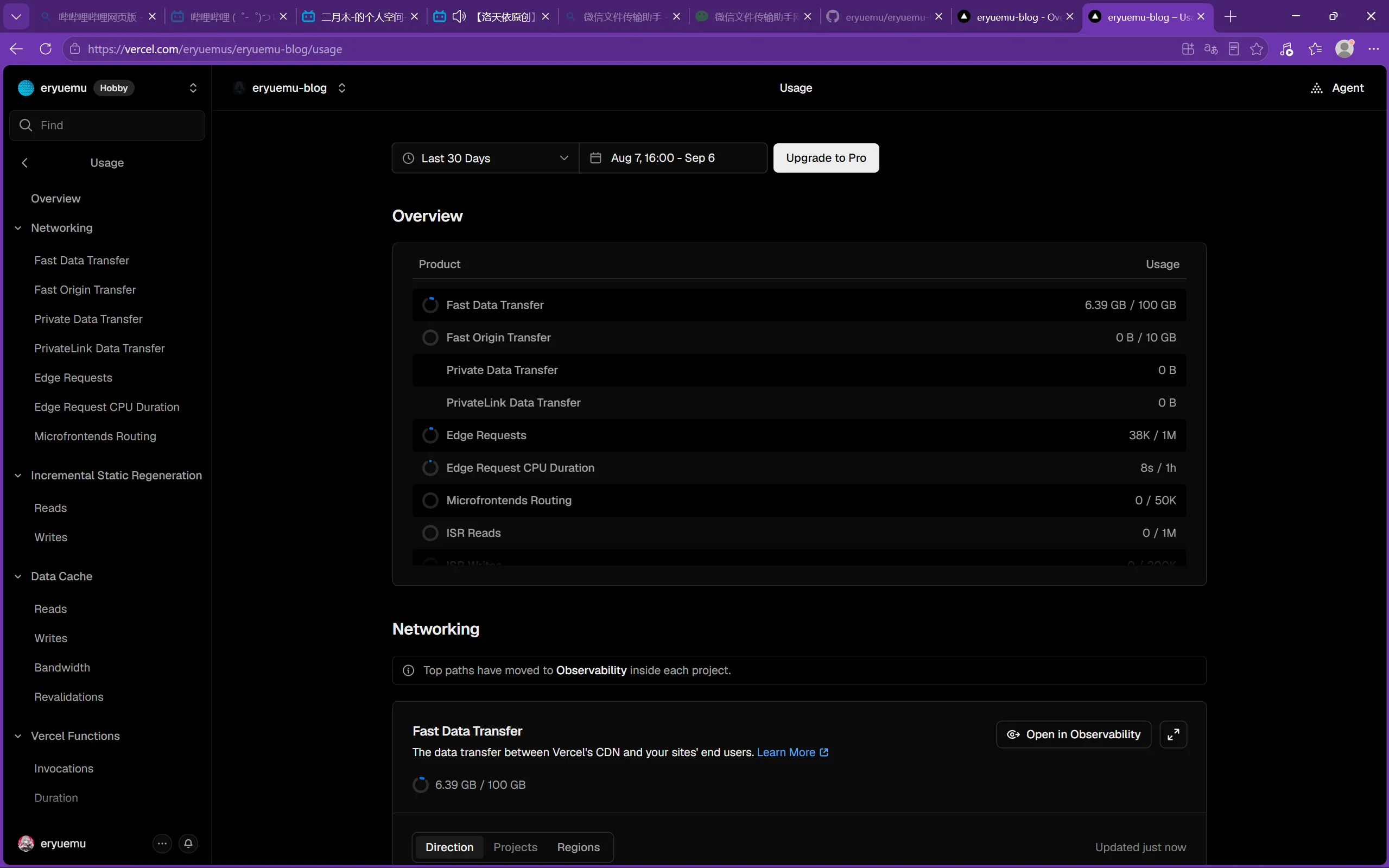This screenshot has width=1389, height=868.
Task: Expand Fast Data Transfer chart fullscreen
Action: pyautogui.click(x=1173, y=734)
